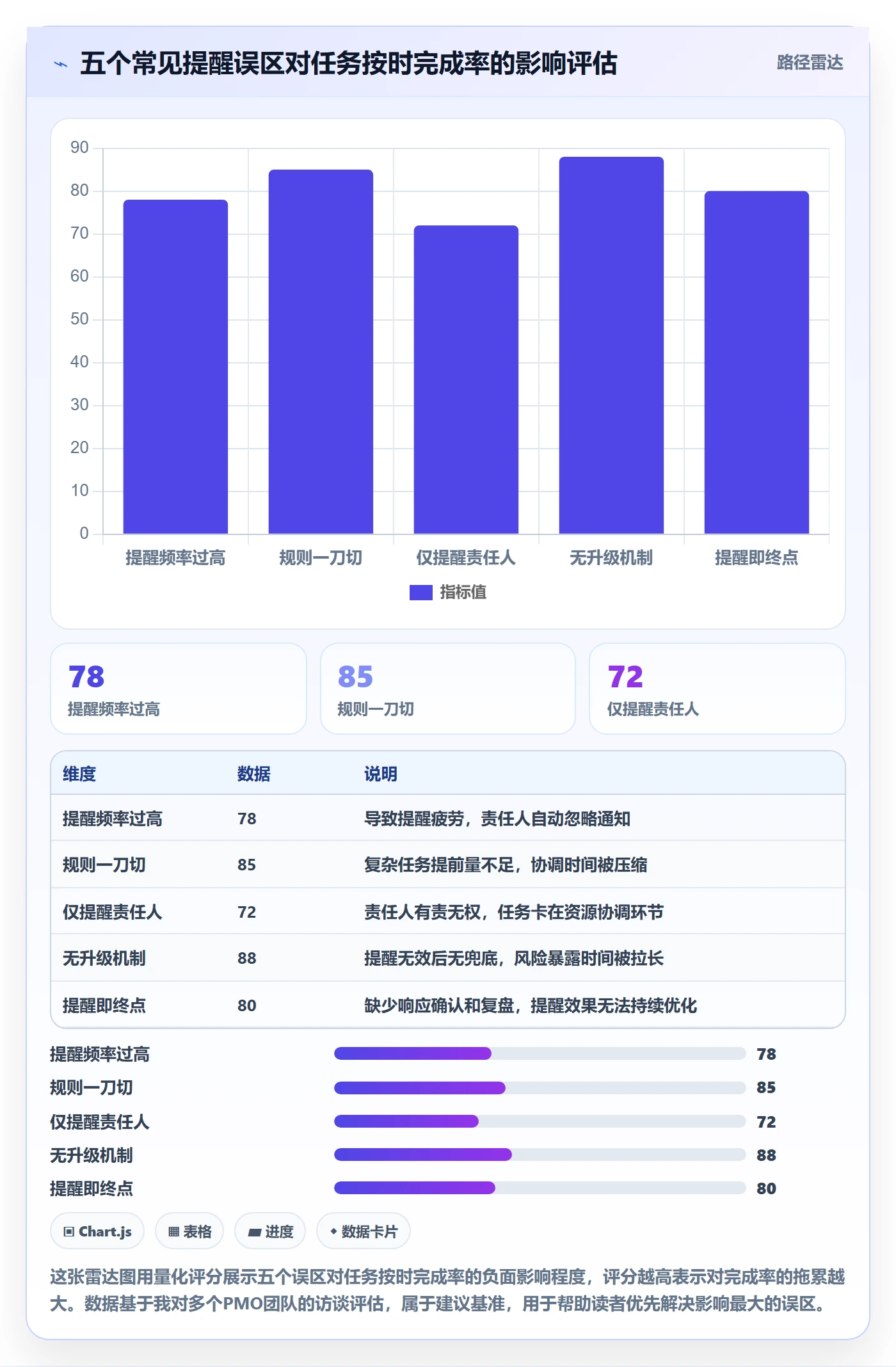The image size is (896, 1367).
Task: Click the 无升级机制 progress bar
Action: click(x=540, y=1155)
